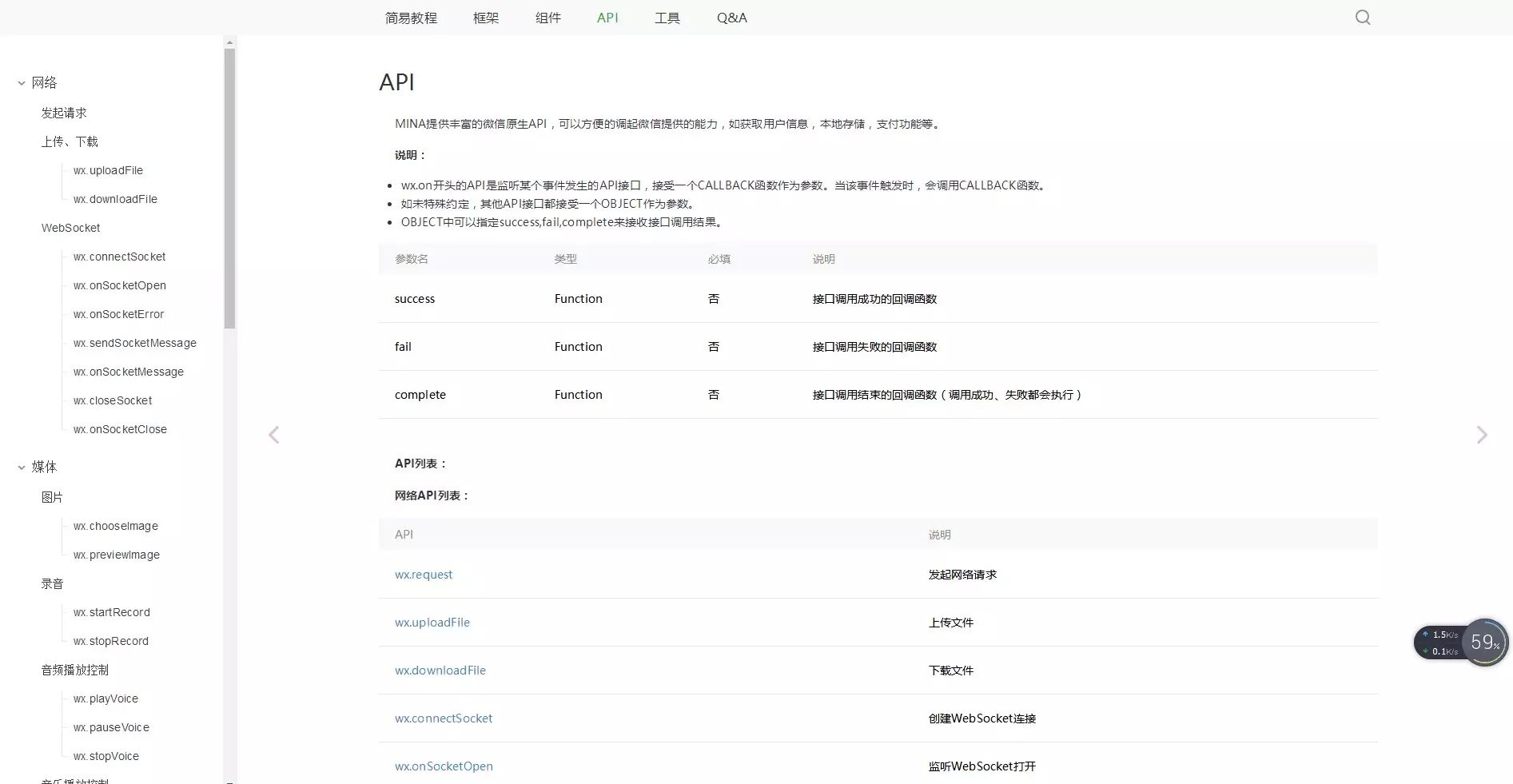Image resolution: width=1513 pixels, height=784 pixels.
Task: Open the wx.onSocketOpen link in table
Action: 444,766
